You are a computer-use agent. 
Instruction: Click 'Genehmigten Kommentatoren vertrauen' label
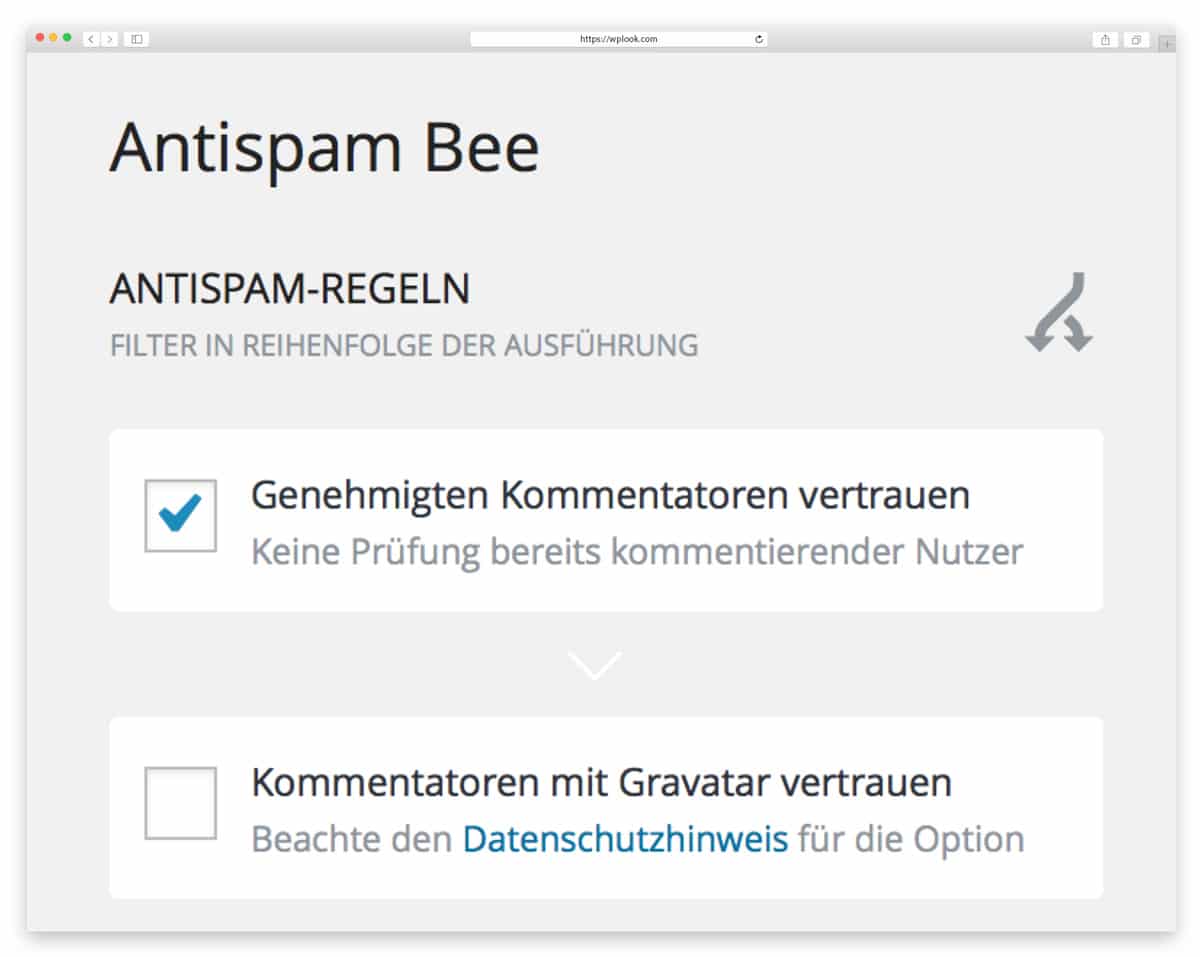[x=610, y=495]
